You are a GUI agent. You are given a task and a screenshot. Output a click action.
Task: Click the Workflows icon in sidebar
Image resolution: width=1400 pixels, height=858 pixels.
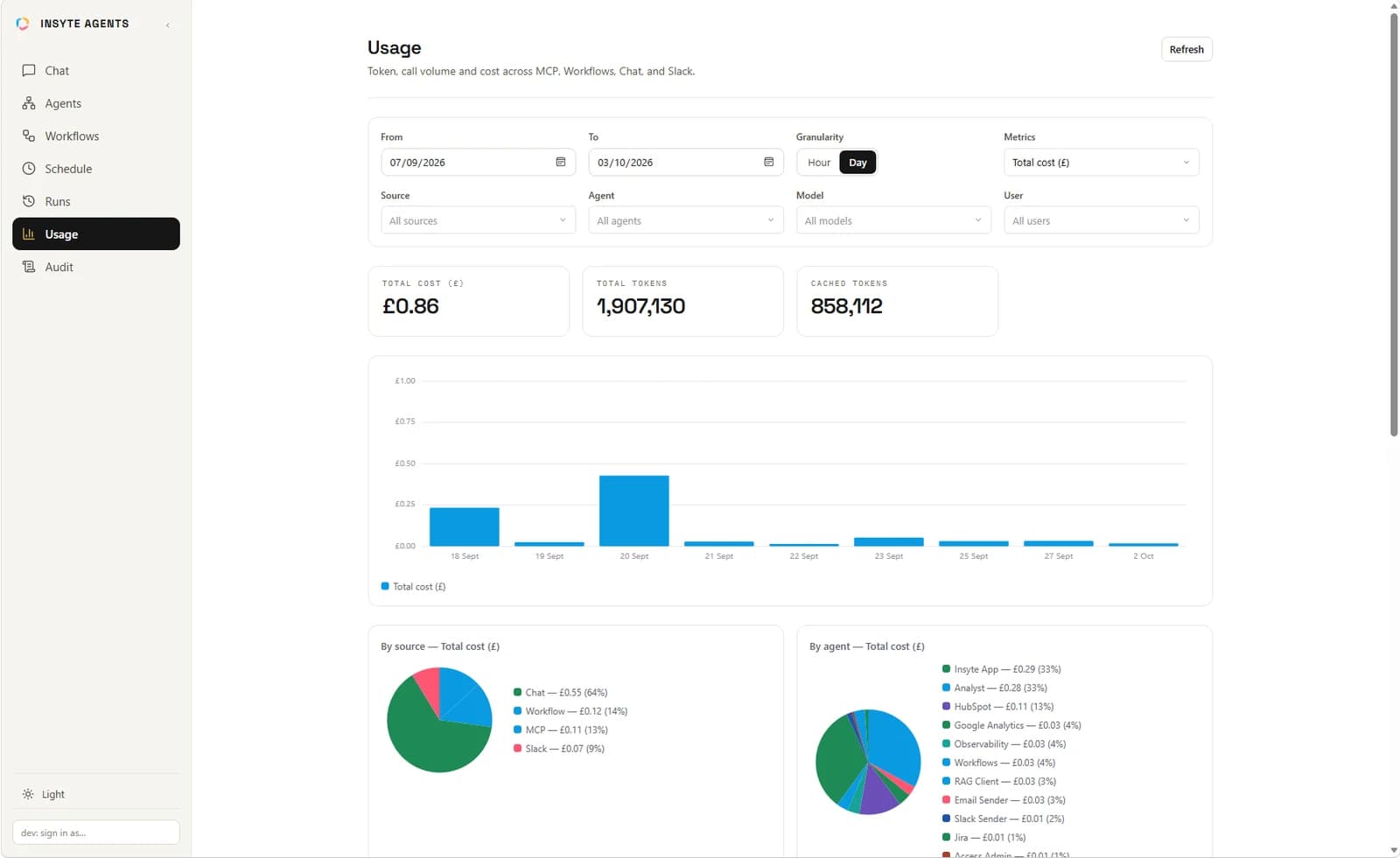pyautogui.click(x=29, y=136)
